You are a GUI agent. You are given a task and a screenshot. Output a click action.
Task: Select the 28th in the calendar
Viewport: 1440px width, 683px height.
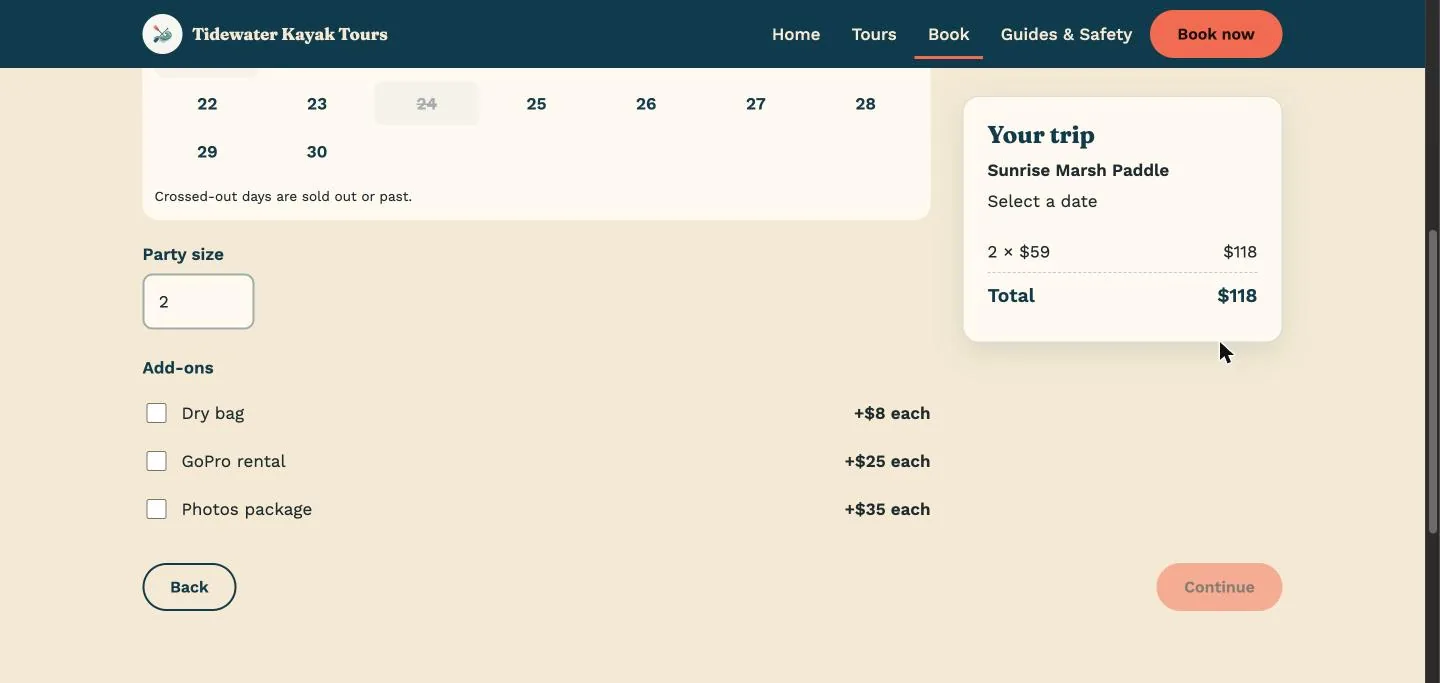point(866,104)
